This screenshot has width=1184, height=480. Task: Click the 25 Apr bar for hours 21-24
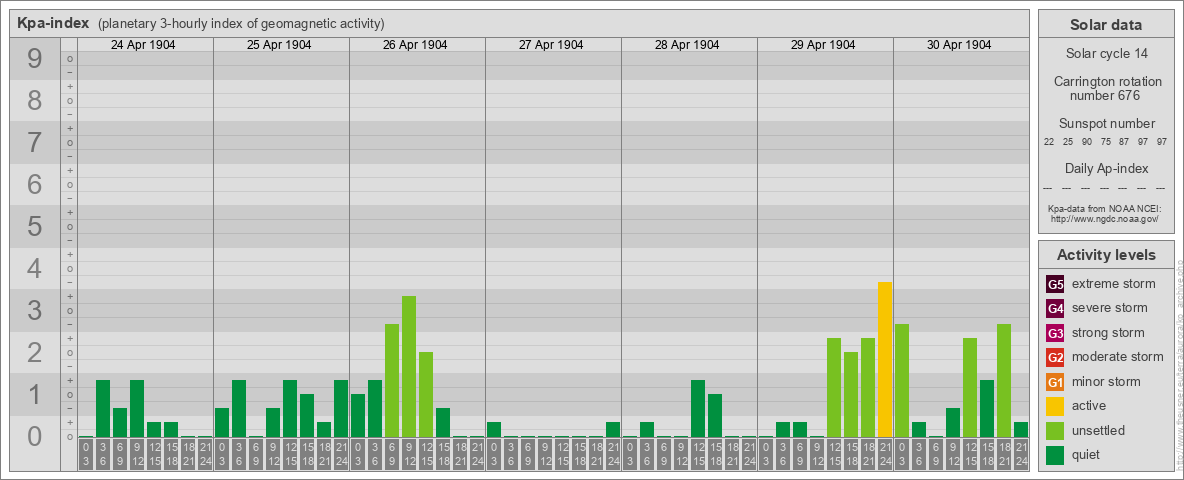341,409
